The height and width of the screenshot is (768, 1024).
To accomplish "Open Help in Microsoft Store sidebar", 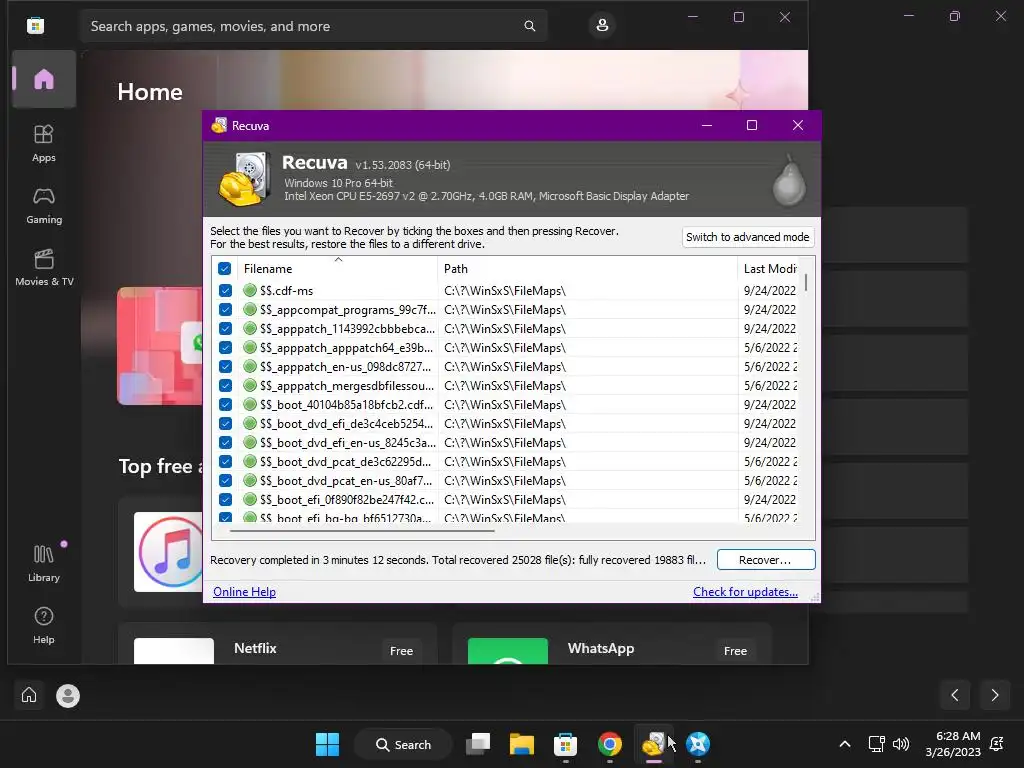I will tap(44, 625).
